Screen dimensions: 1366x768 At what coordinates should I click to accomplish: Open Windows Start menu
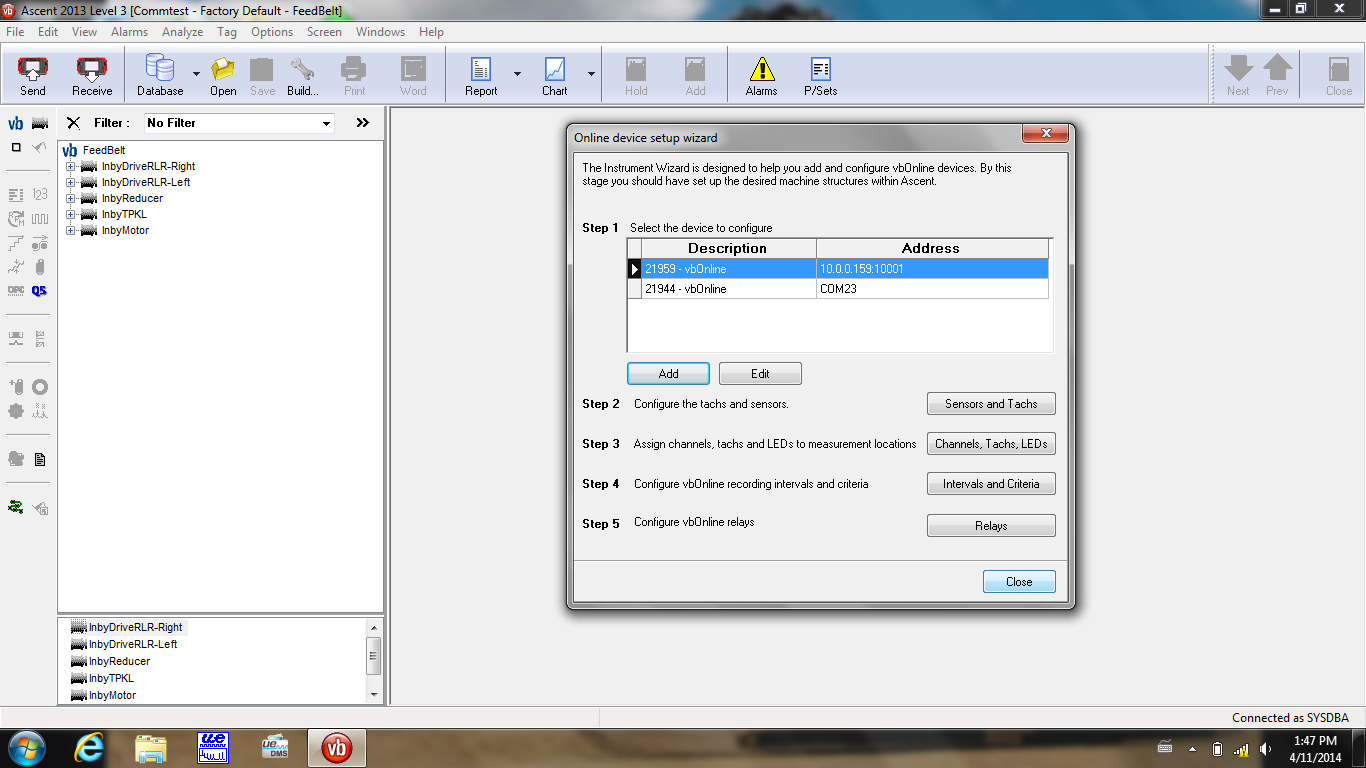[x=26, y=748]
